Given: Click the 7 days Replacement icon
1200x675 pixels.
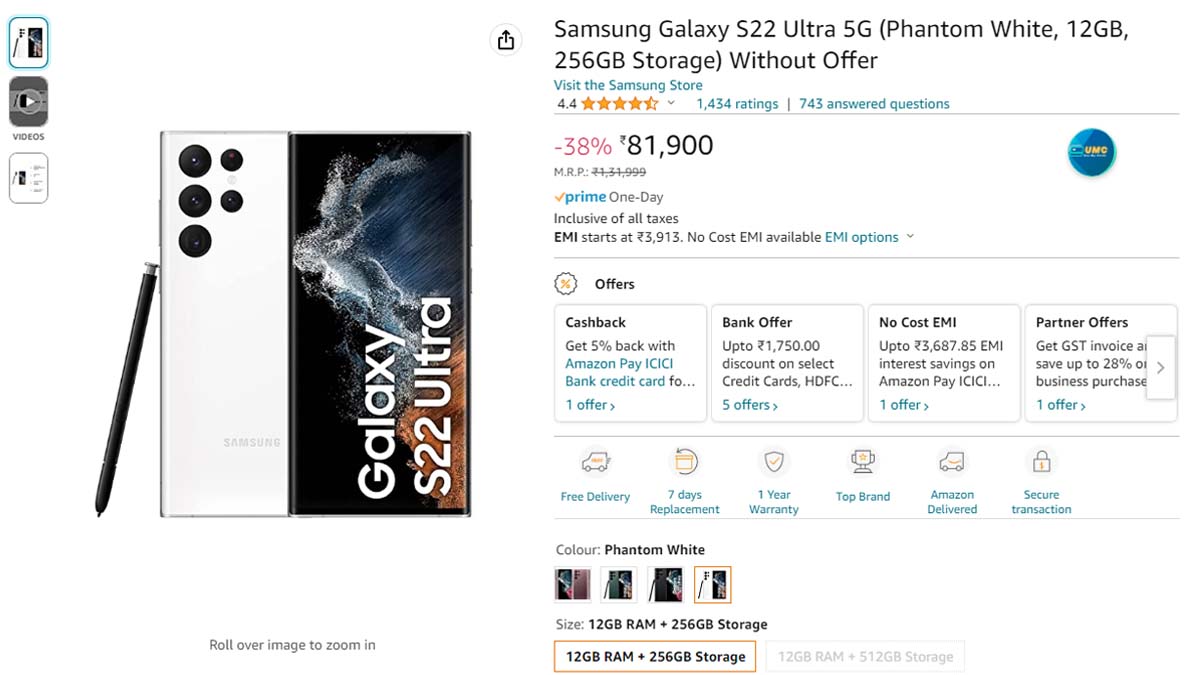Looking at the screenshot, I should 685,462.
